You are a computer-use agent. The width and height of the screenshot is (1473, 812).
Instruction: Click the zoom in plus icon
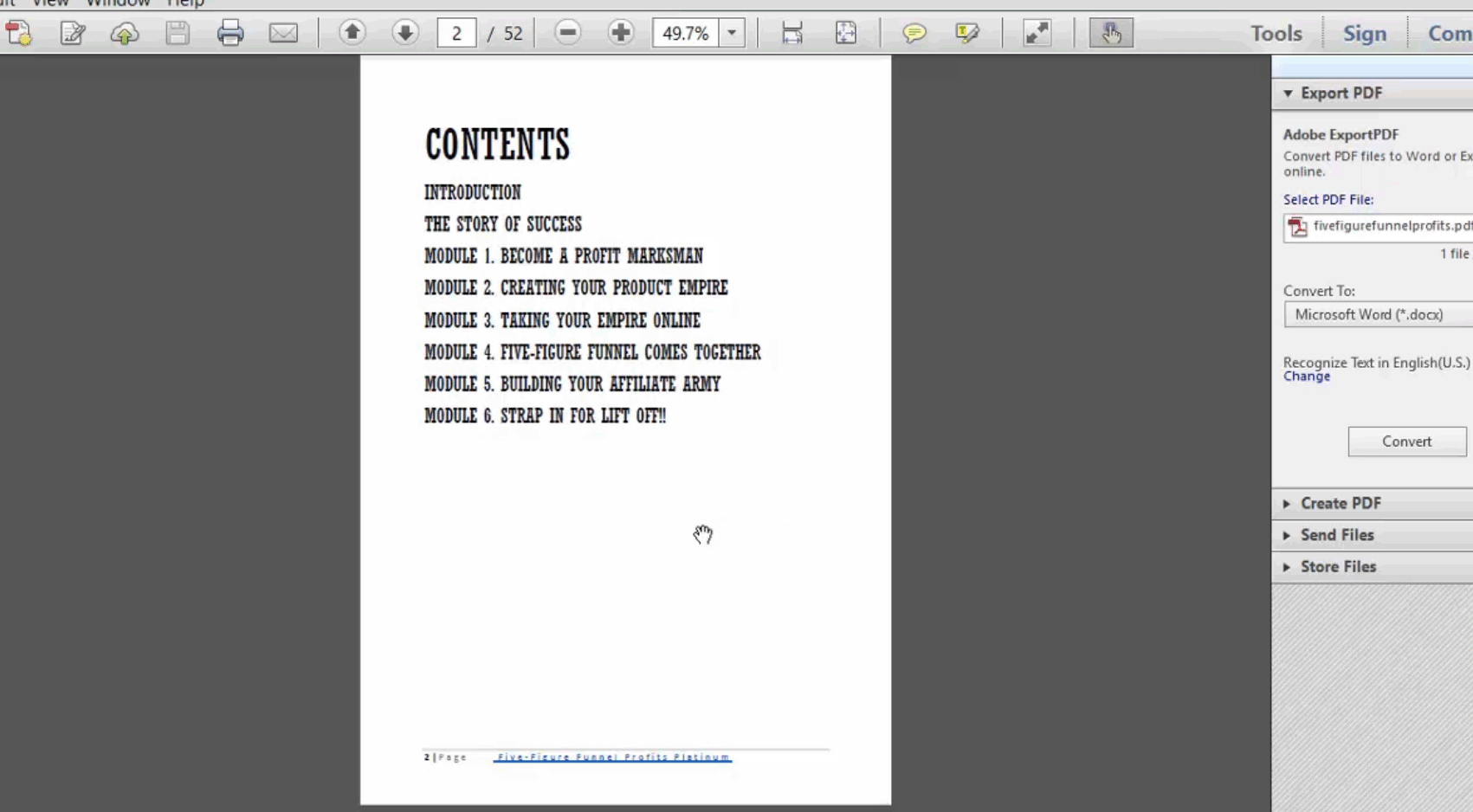[x=620, y=33]
